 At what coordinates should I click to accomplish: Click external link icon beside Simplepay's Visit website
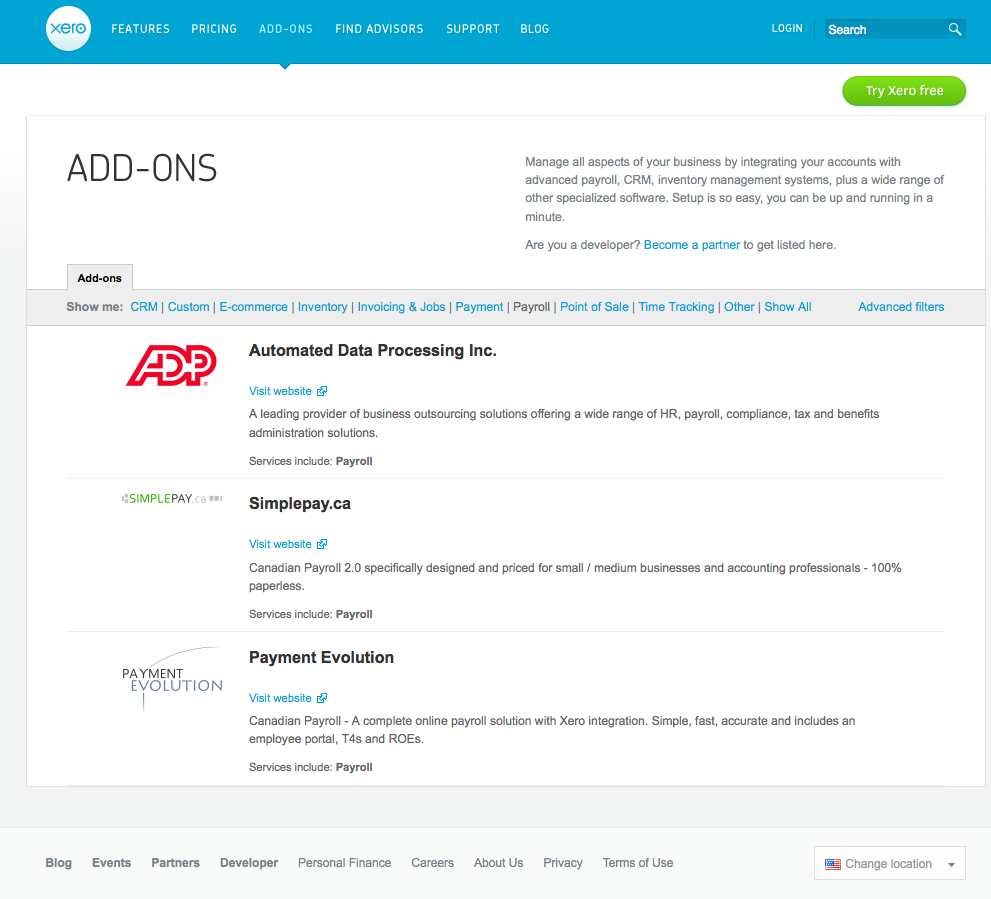pyautogui.click(x=322, y=545)
